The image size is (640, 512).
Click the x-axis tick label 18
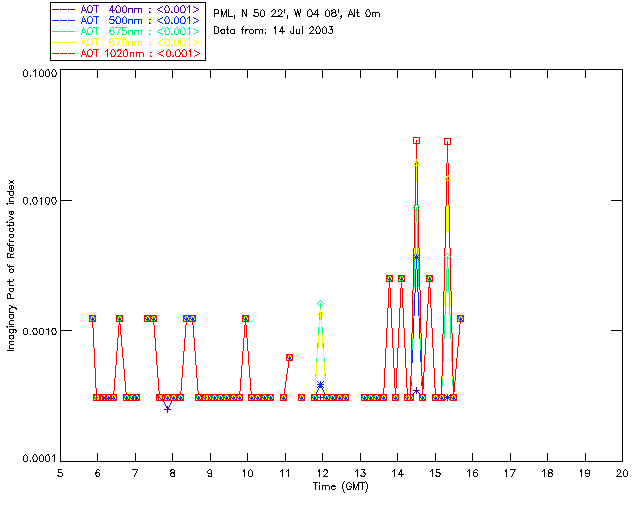tap(547, 473)
